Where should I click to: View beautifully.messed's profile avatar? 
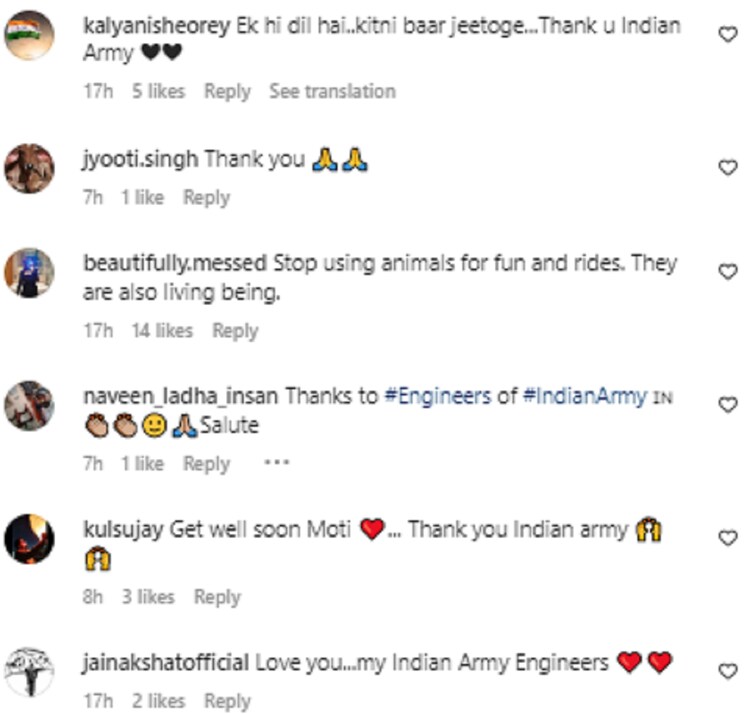click(x=29, y=273)
